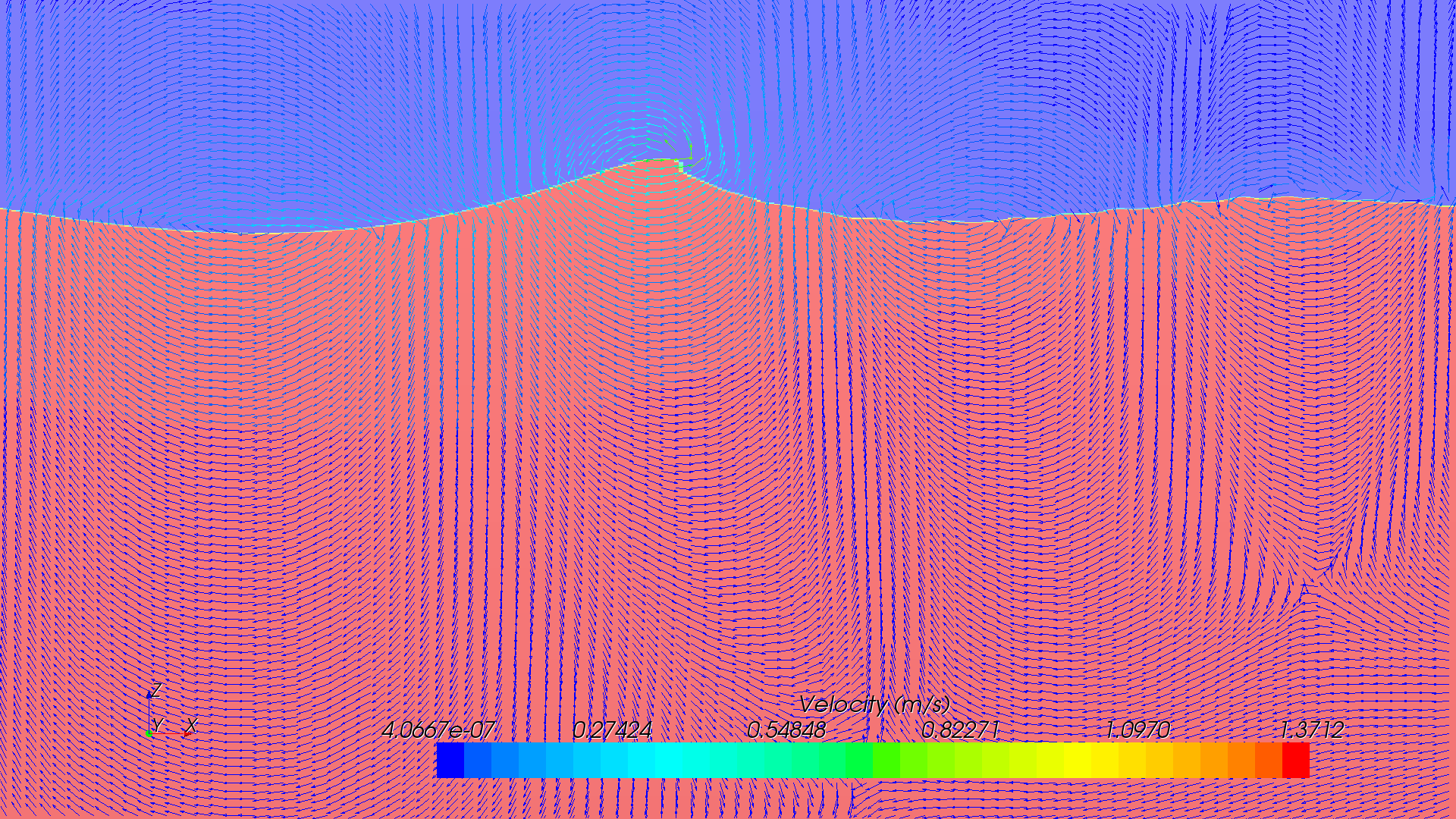Click the 0.27424 legend value label
This screenshot has width=1456, height=819.
point(611,730)
